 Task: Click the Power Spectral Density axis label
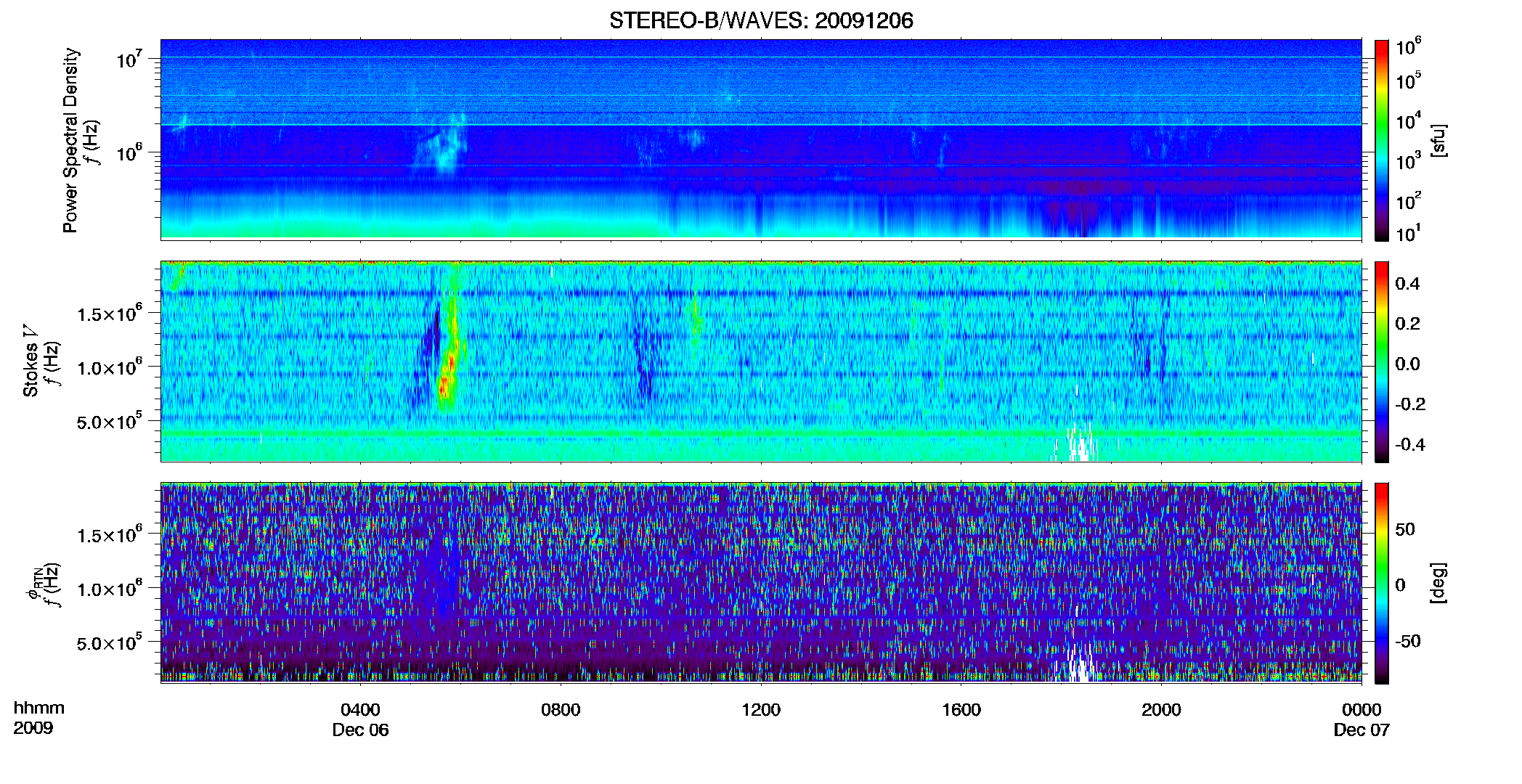point(70,140)
